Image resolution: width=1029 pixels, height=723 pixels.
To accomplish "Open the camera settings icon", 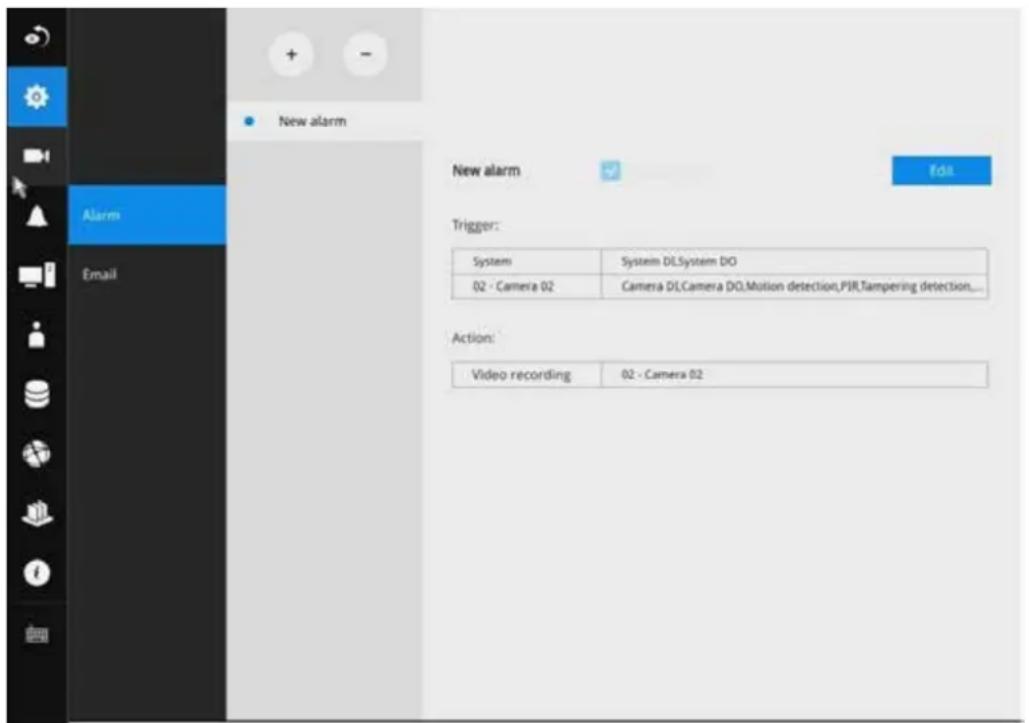I will 36,155.
